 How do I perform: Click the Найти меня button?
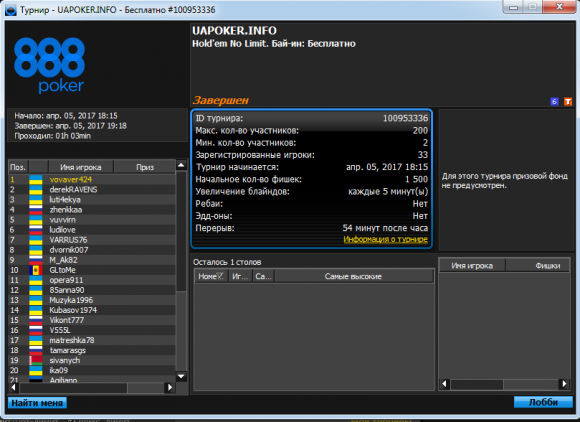point(37,403)
